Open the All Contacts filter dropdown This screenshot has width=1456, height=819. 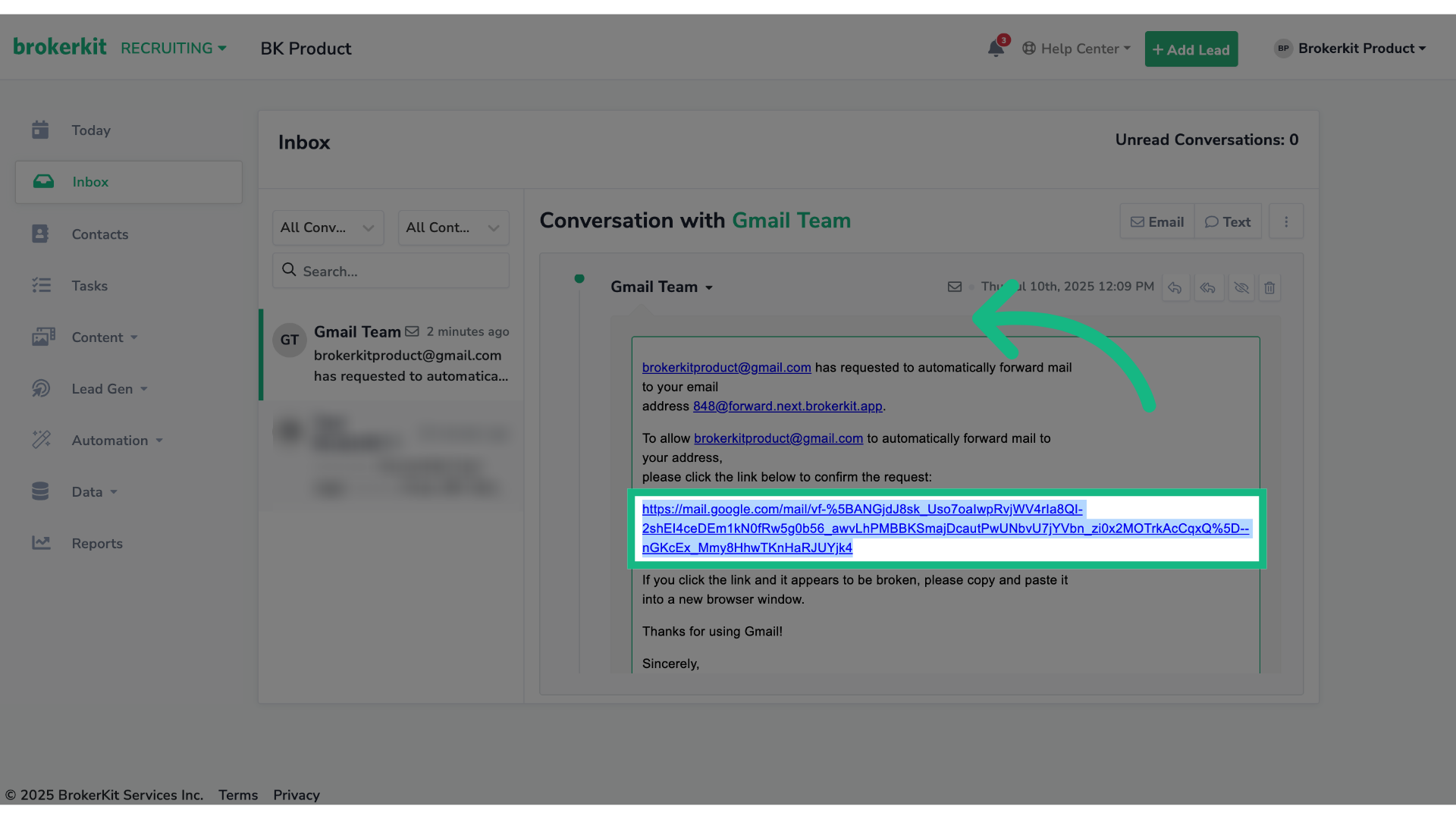pyautogui.click(x=453, y=227)
